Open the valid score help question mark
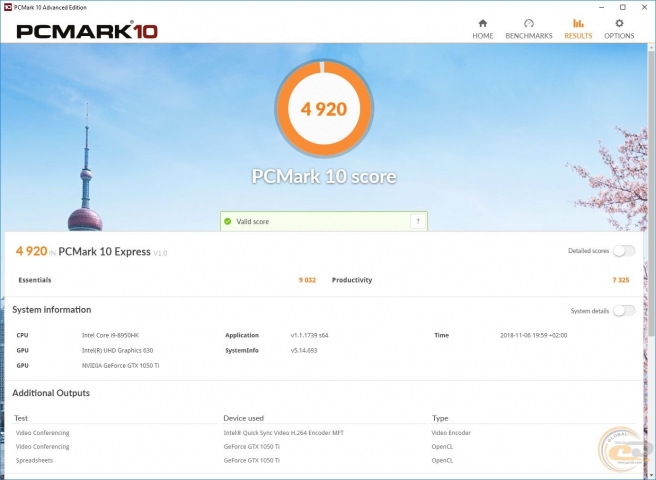The height and width of the screenshot is (480, 656). click(x=418, y=221)
